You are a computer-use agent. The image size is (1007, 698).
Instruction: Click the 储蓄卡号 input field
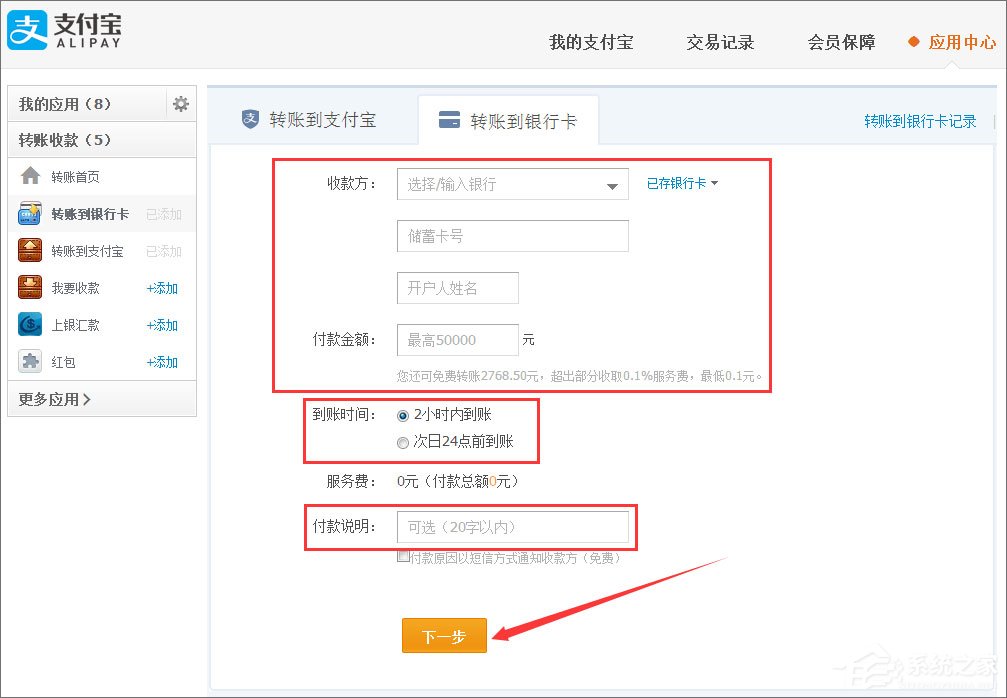512,236
